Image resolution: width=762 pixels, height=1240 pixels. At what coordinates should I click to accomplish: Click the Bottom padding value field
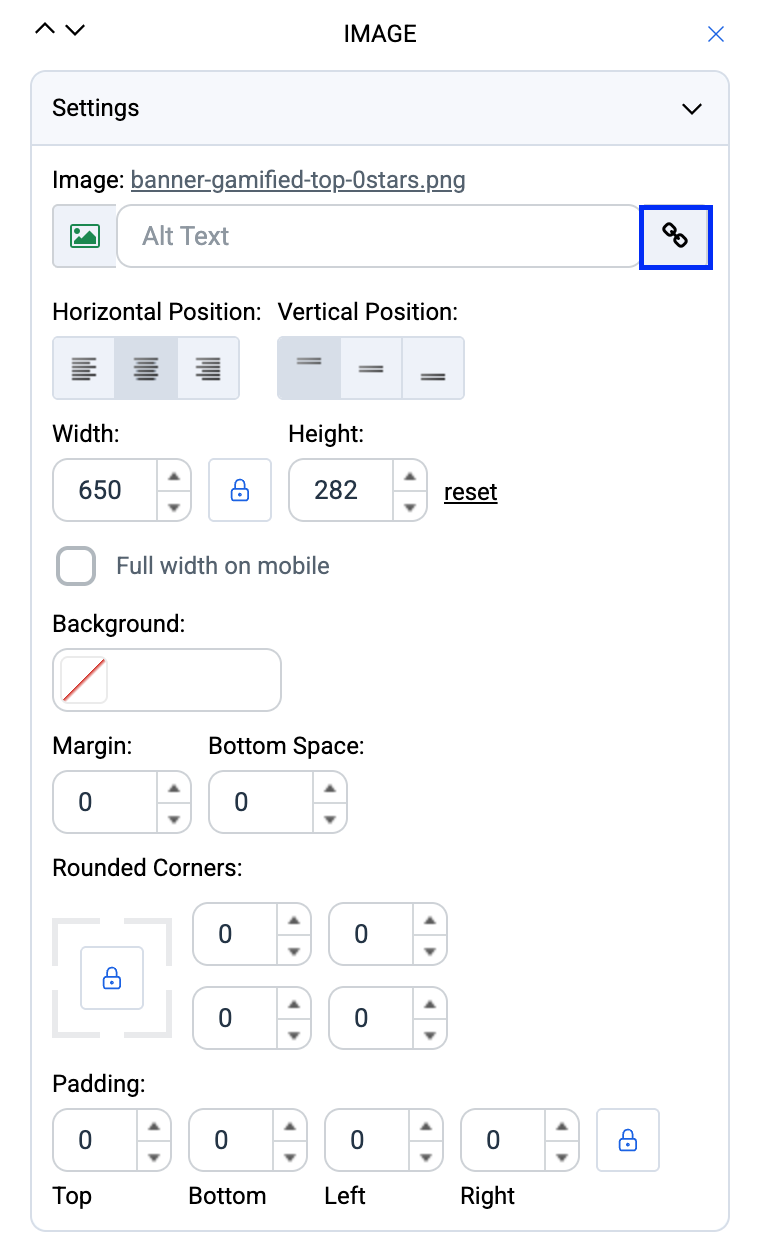click(231, 1140)
